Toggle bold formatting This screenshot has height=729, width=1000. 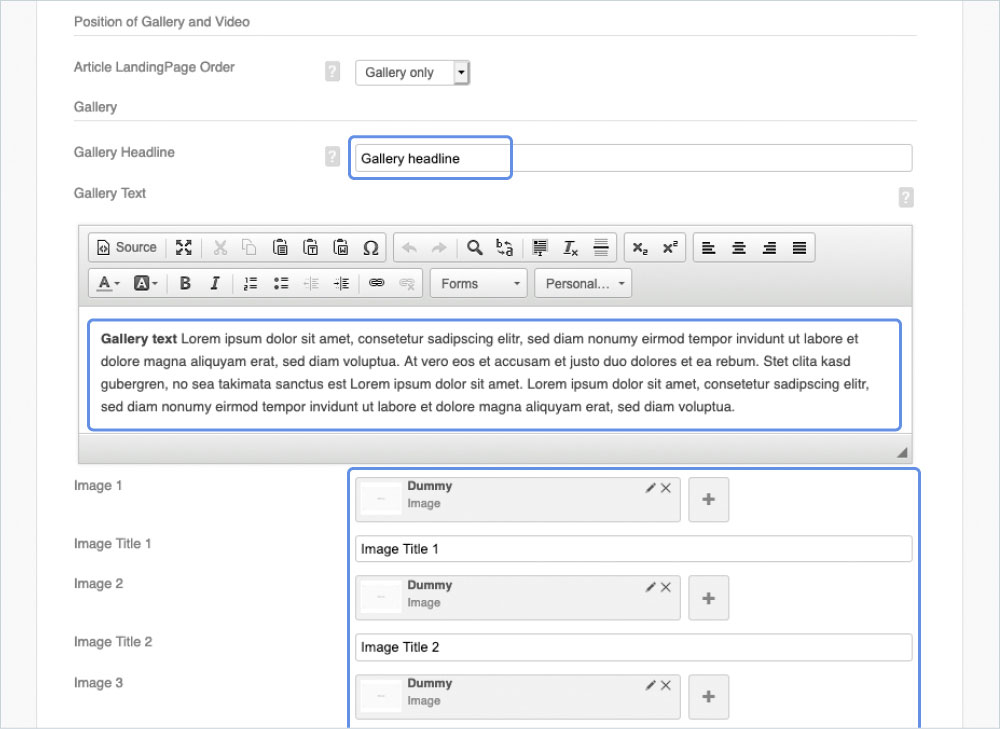tap(185, 283)
